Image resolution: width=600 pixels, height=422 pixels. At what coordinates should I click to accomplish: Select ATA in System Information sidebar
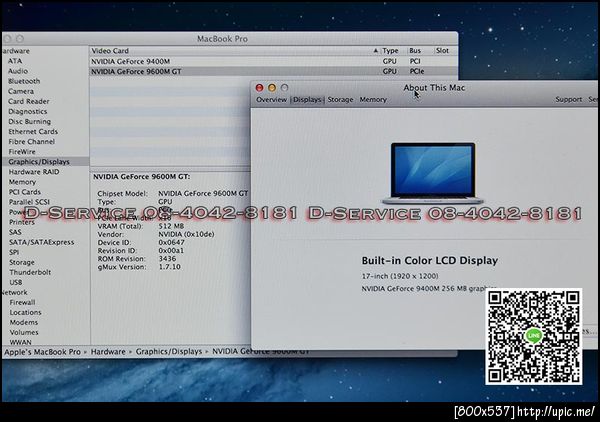point(15,61)
